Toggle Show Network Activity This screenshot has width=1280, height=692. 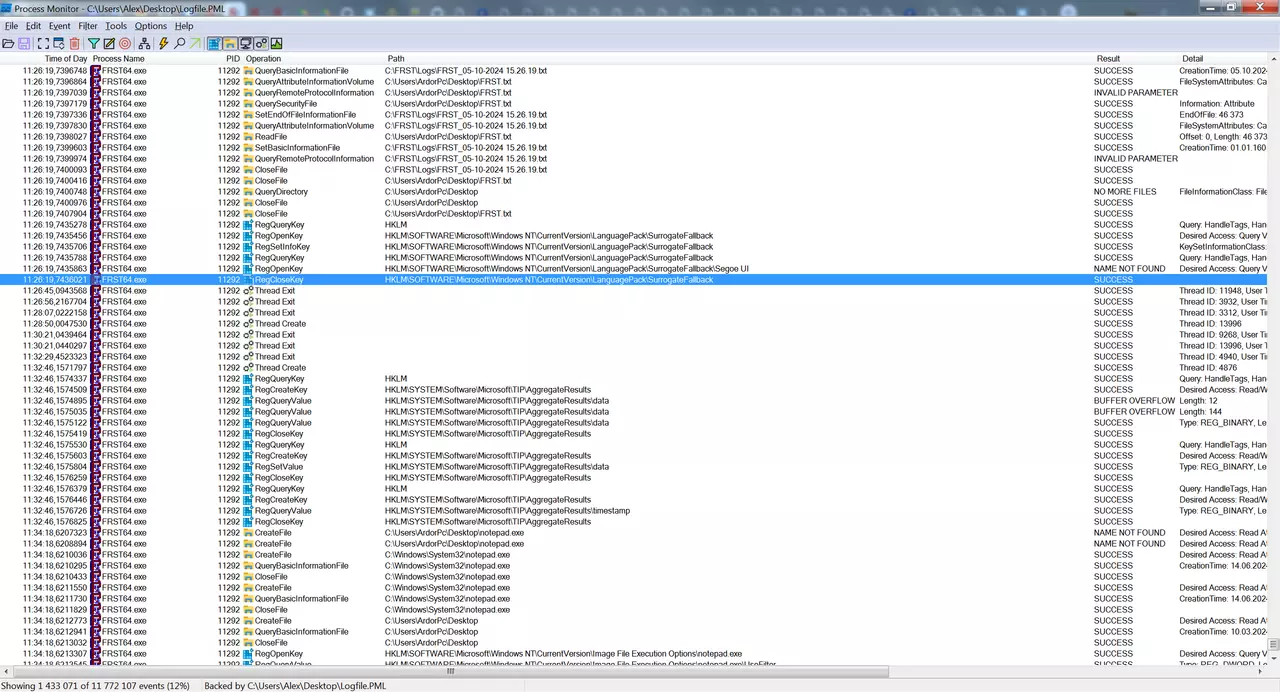245,44
